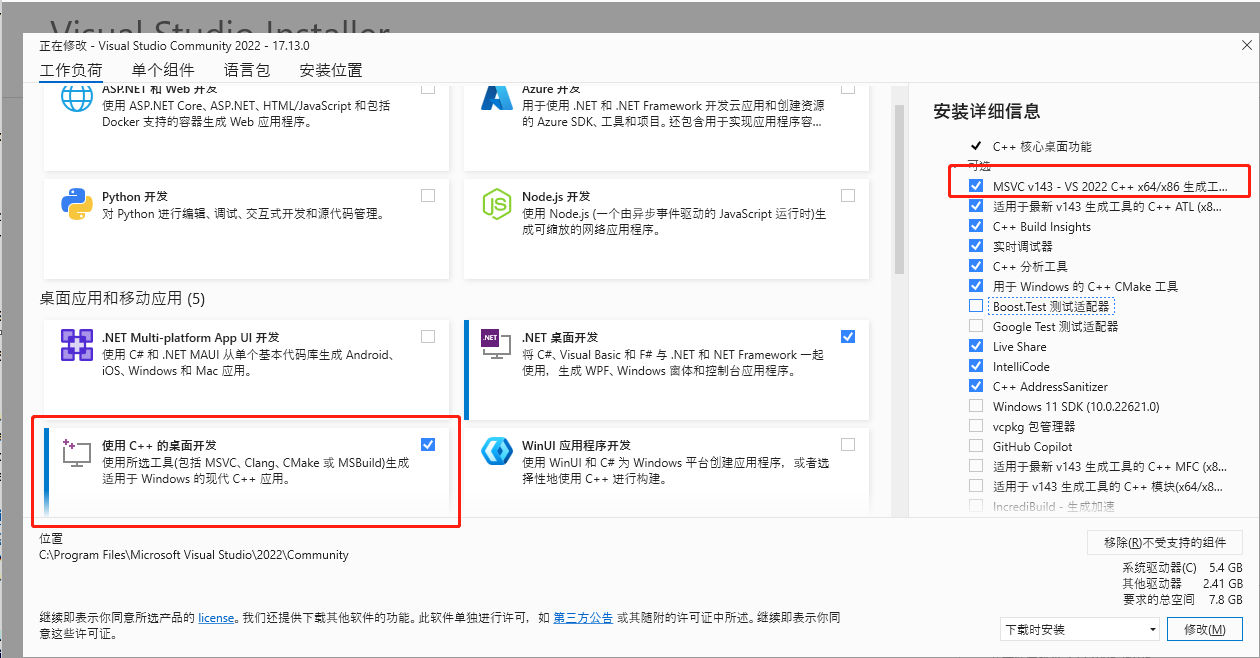This screenshot has width=1260, height=658.
Task: Click the ASP.NET 和 Web 开发 globe icon
Action: tap(78, 98)
